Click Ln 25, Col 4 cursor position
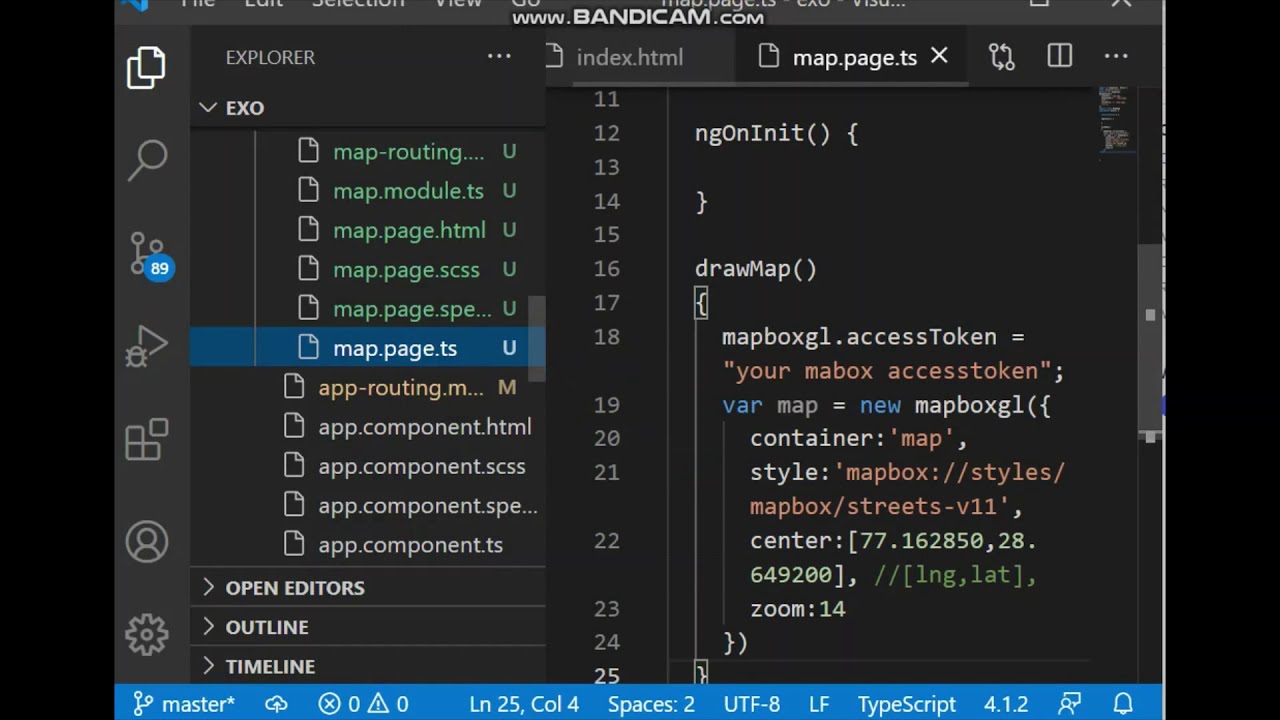 click(524, 704)
